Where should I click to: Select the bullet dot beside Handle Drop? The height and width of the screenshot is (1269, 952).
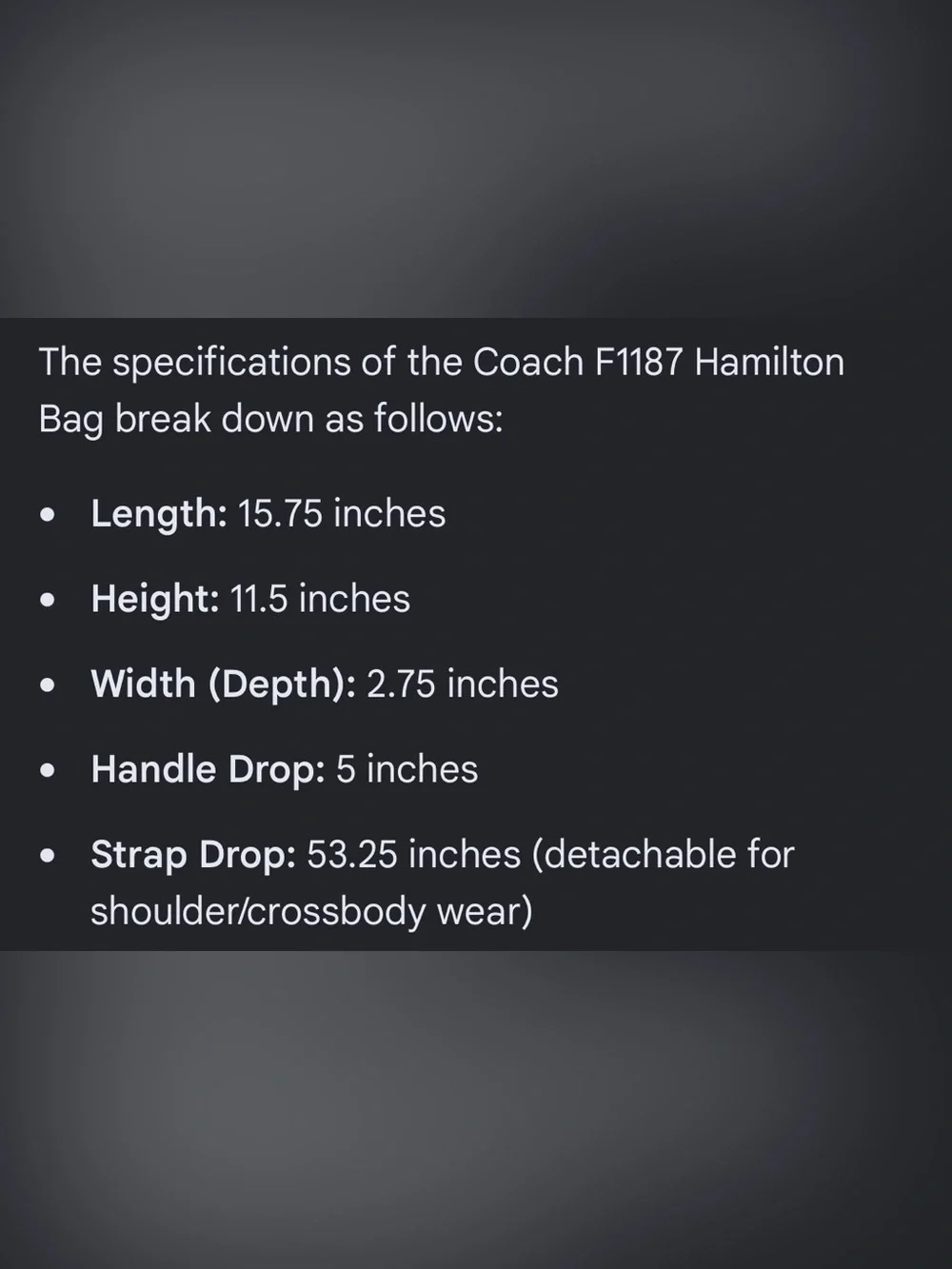point(48,771)
